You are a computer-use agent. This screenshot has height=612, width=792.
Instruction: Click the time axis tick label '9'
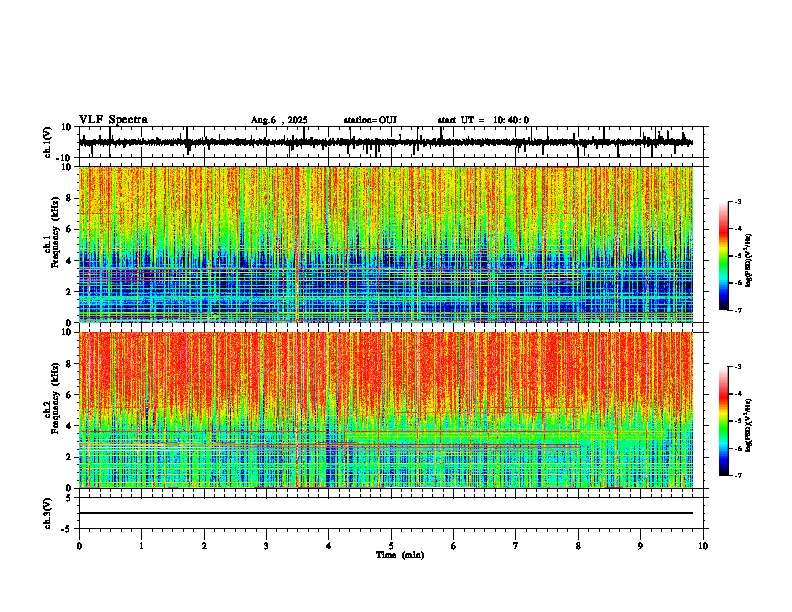click(640, 546)
